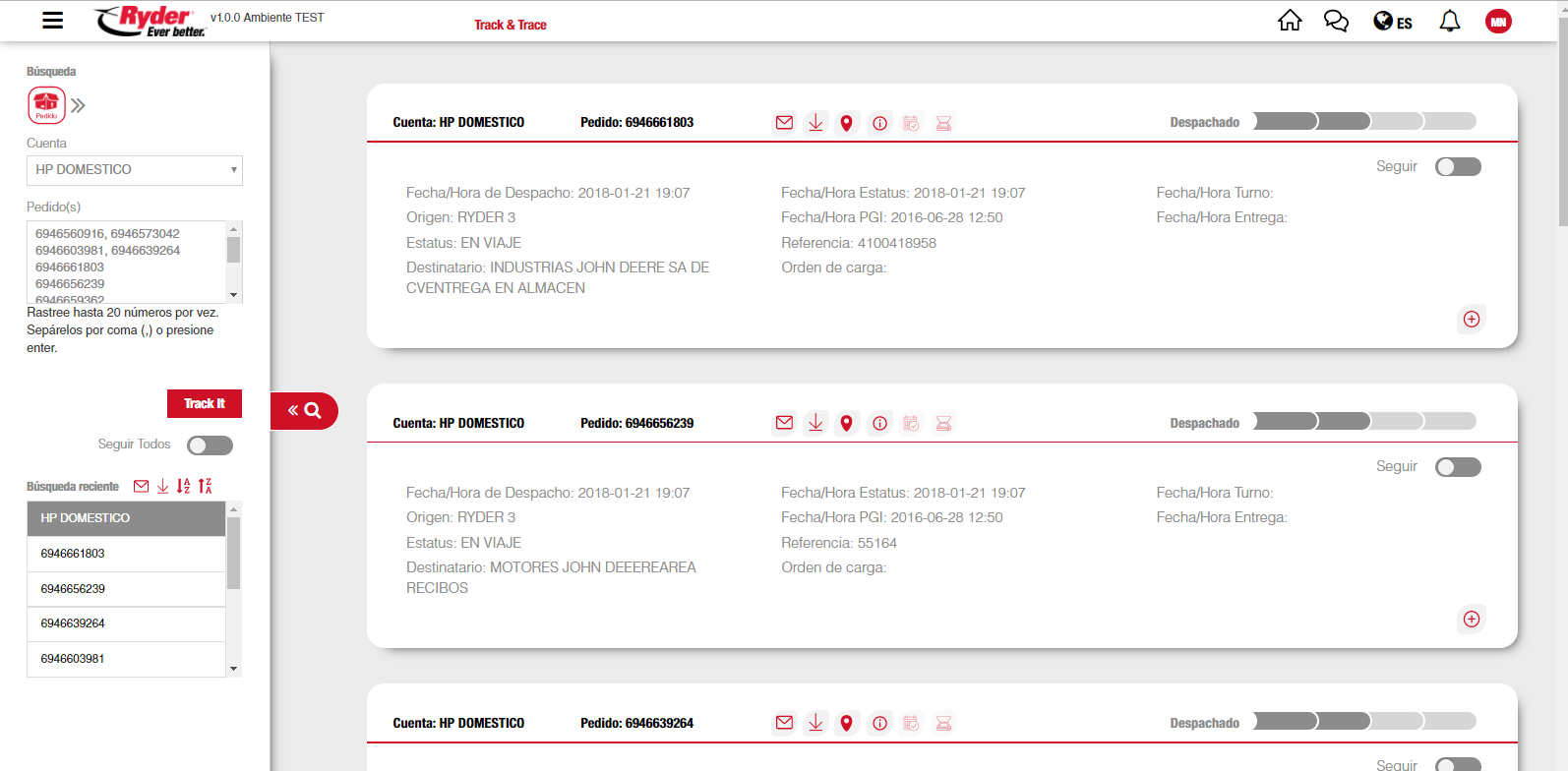Sort recent searches Z to A
Image resolution: width=1568 pixels, height=771 pixels.
(205, 486)
